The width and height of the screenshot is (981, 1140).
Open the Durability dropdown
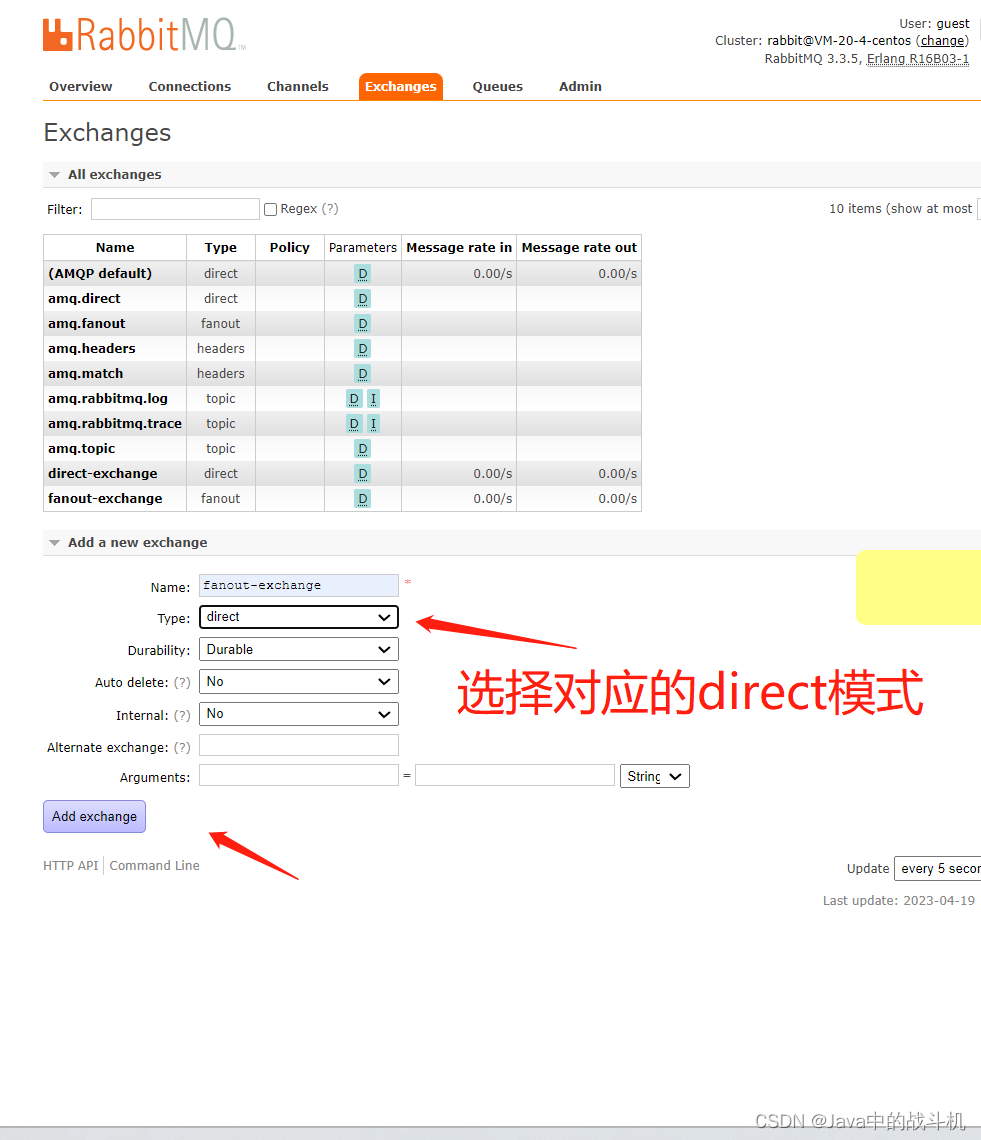point(299,649)
